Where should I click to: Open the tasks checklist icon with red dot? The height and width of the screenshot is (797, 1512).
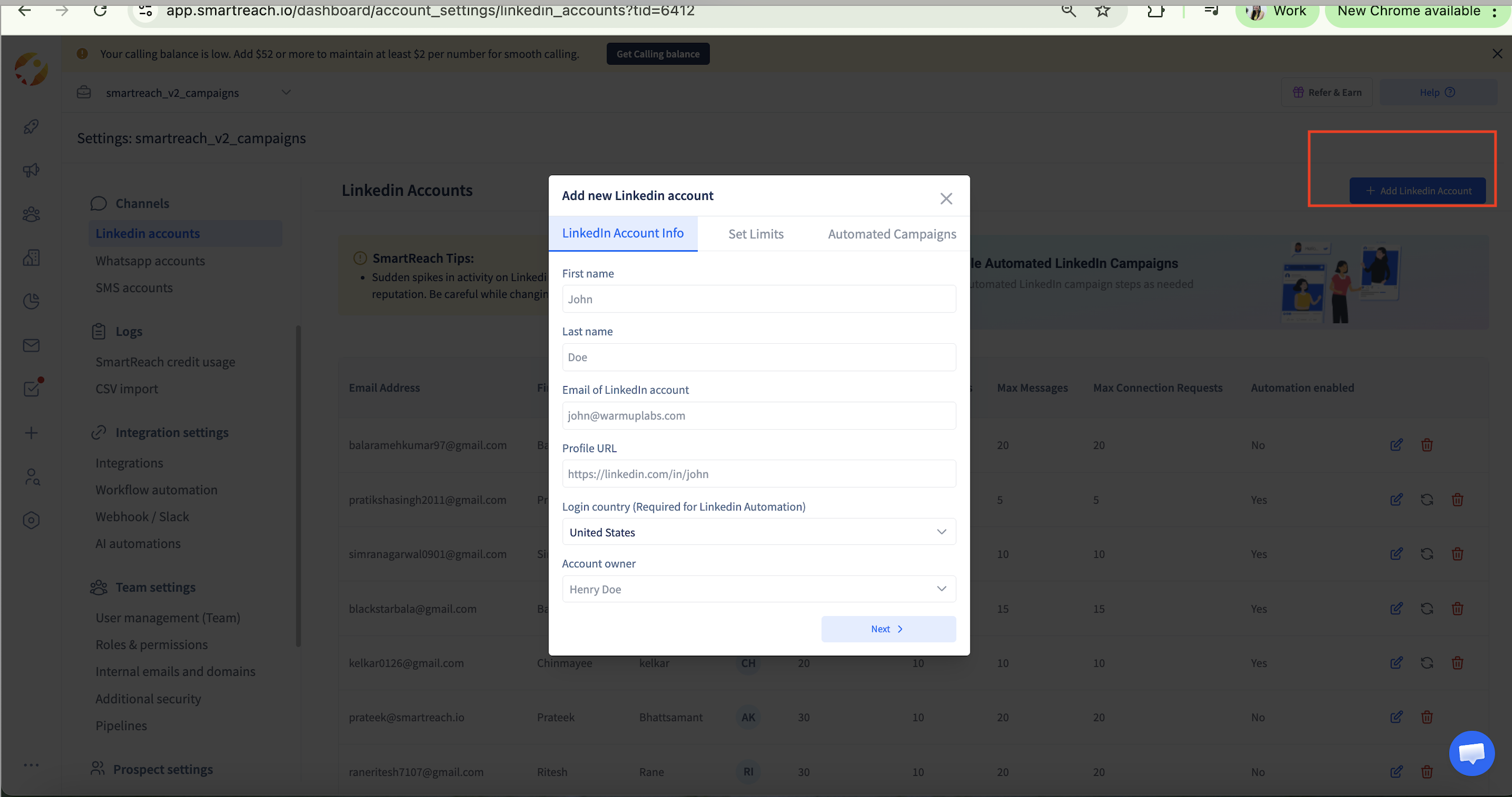tap(31, 389)
